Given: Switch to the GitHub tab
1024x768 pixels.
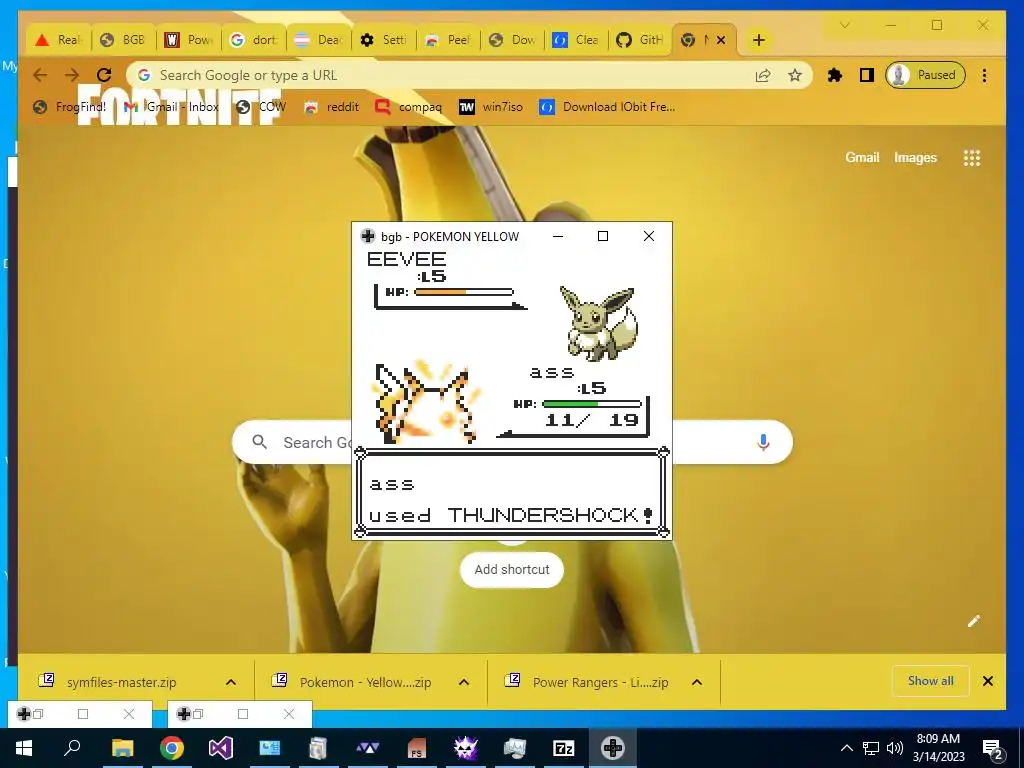Looking at the screenshot, I should tap(641, 40).
